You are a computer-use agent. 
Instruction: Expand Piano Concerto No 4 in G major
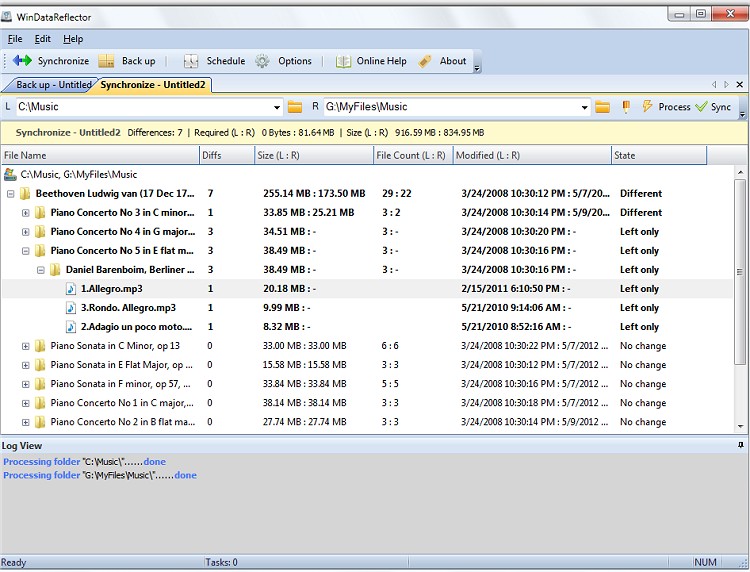point(26,232)
